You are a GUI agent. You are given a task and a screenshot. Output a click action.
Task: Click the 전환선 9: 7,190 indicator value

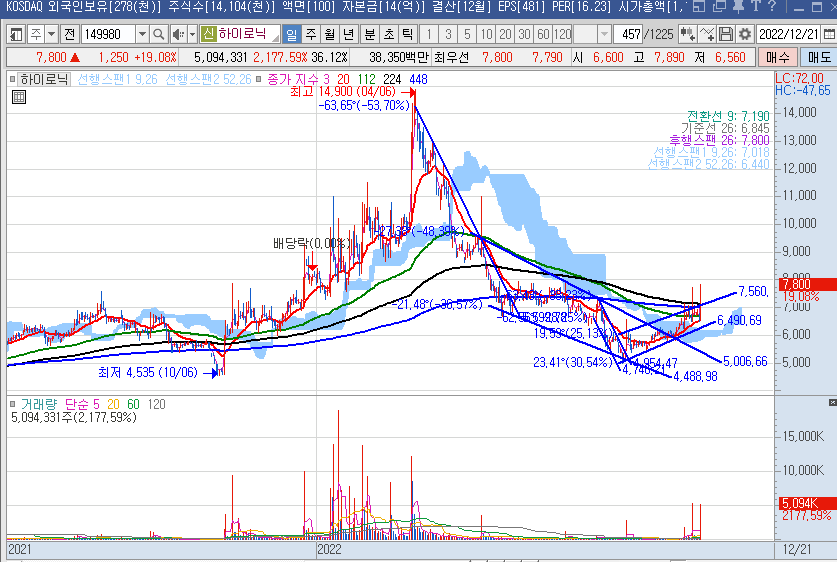point(728,116)
